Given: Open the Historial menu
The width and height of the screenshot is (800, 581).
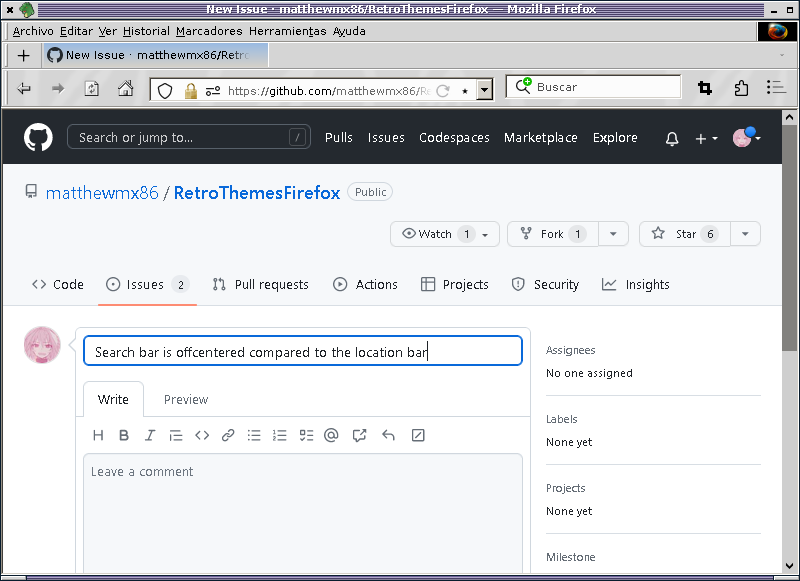Looking at the screenshot, I should coord(146,31).
